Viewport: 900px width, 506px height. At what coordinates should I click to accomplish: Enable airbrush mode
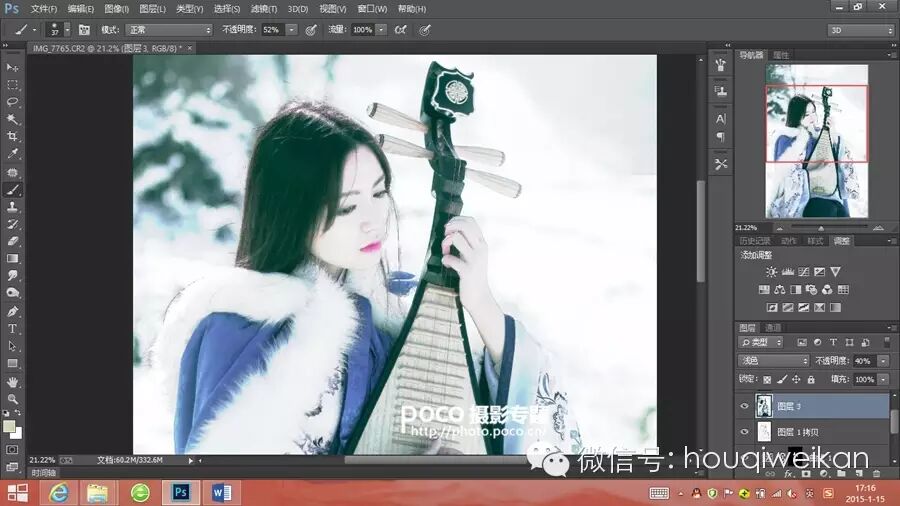401,30
